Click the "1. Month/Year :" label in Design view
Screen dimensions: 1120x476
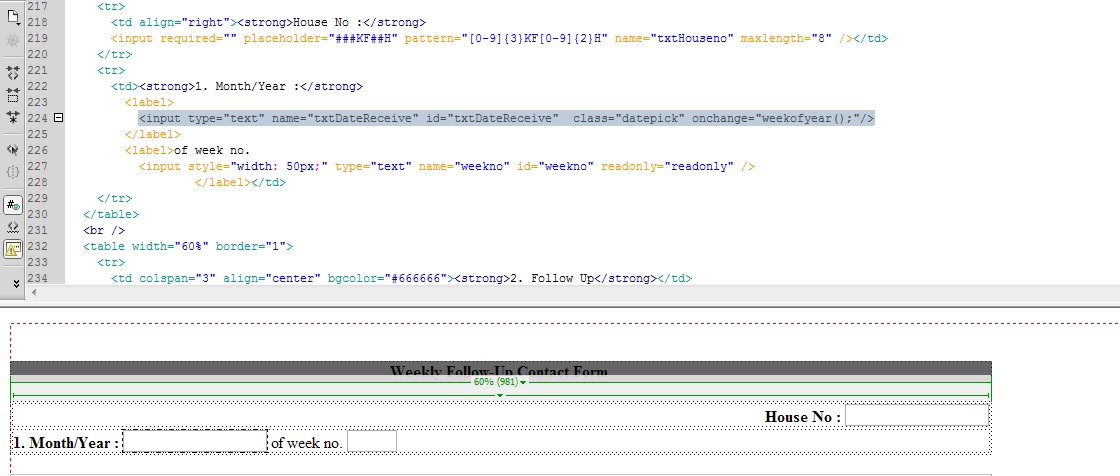[66, 443]
